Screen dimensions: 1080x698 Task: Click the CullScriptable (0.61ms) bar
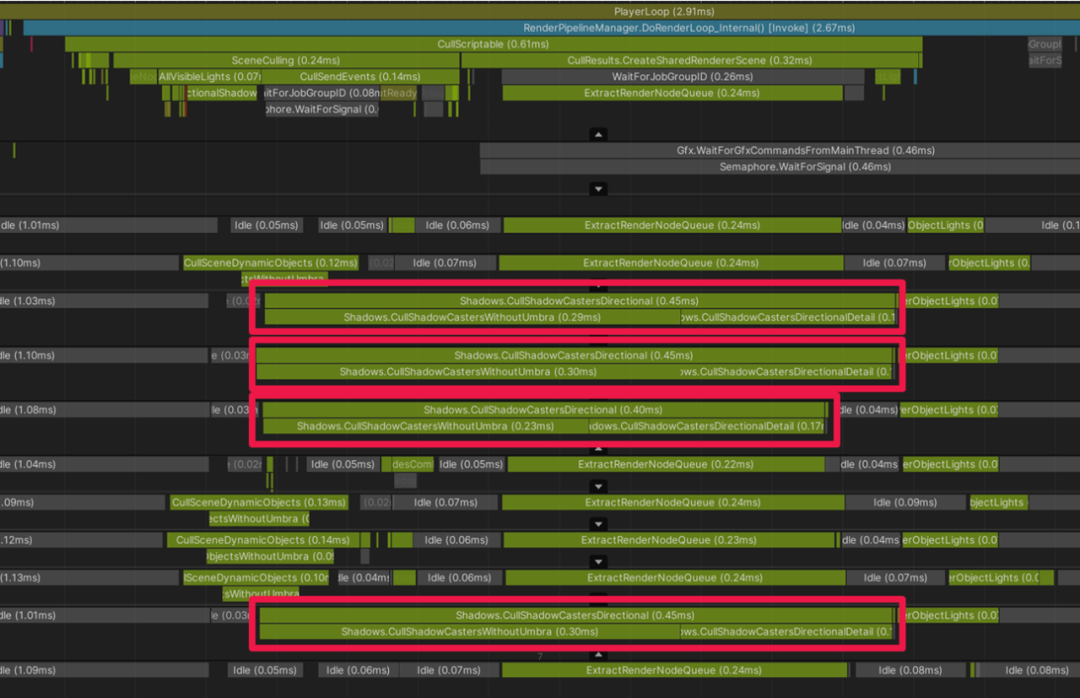[x=493, y=44]
